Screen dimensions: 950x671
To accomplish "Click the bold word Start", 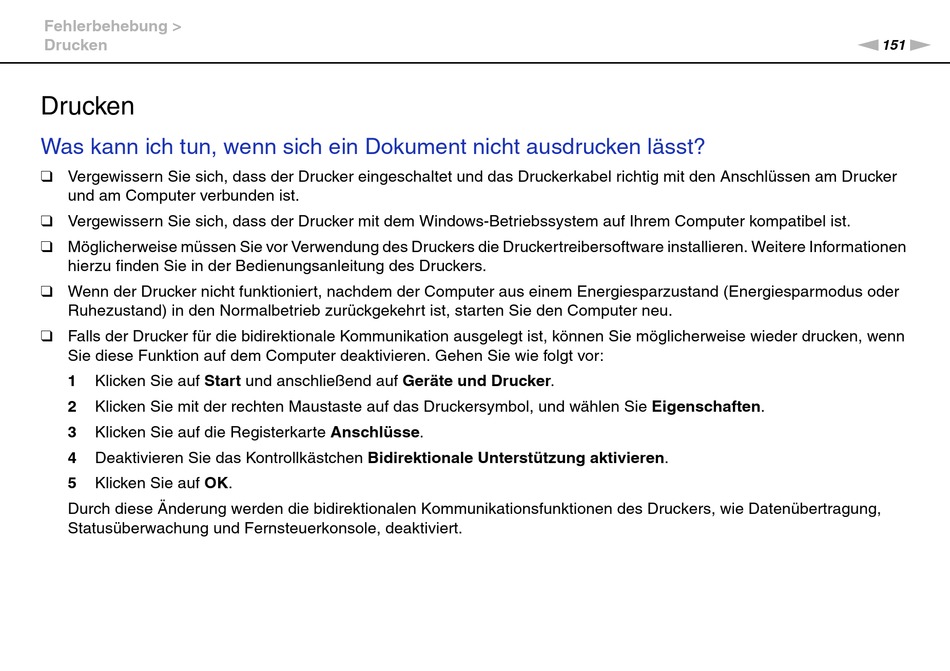I will point(222,381).
